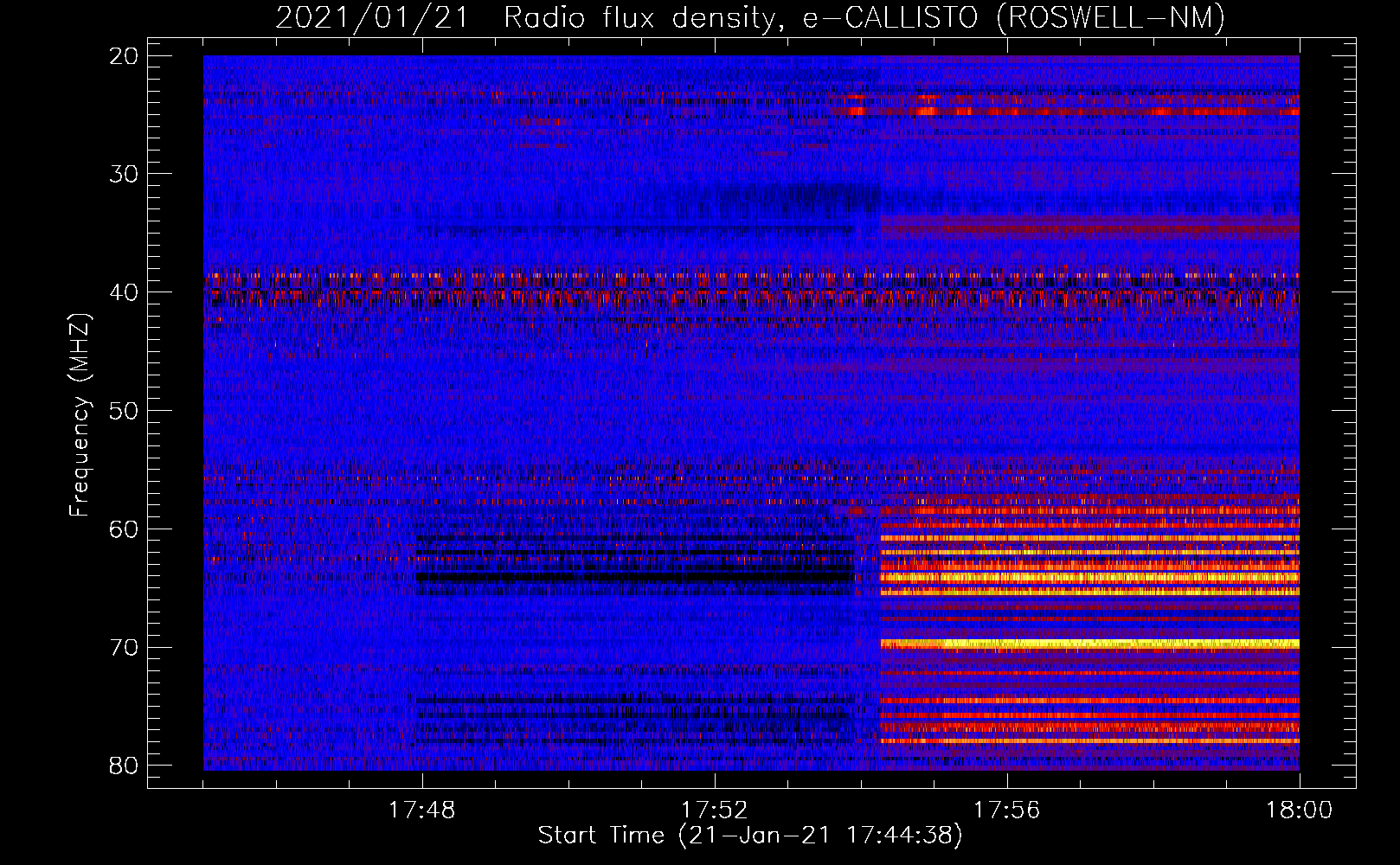Viewport: 1400px width, 865px height.
Task: Click the 17:48 time tick label
Action: (x=422, y=811)
